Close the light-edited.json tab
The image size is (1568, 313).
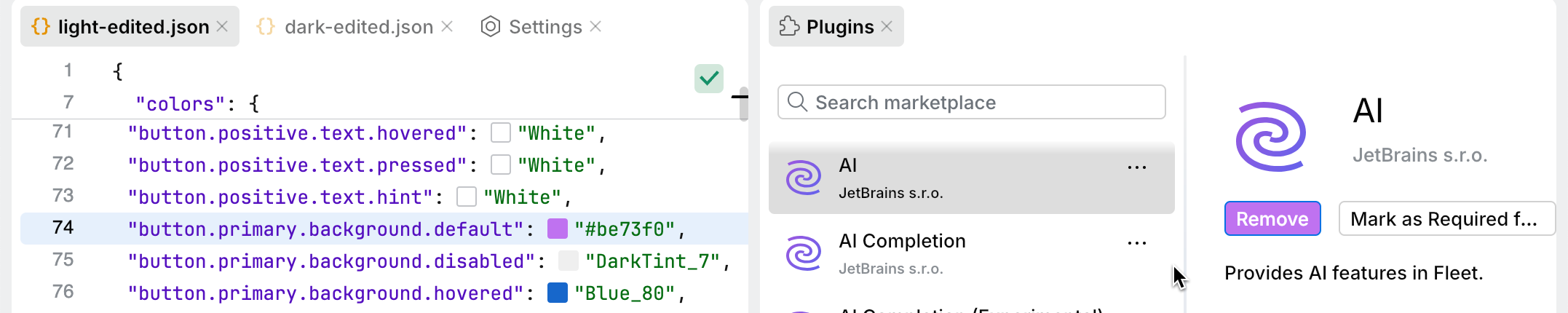223,26
